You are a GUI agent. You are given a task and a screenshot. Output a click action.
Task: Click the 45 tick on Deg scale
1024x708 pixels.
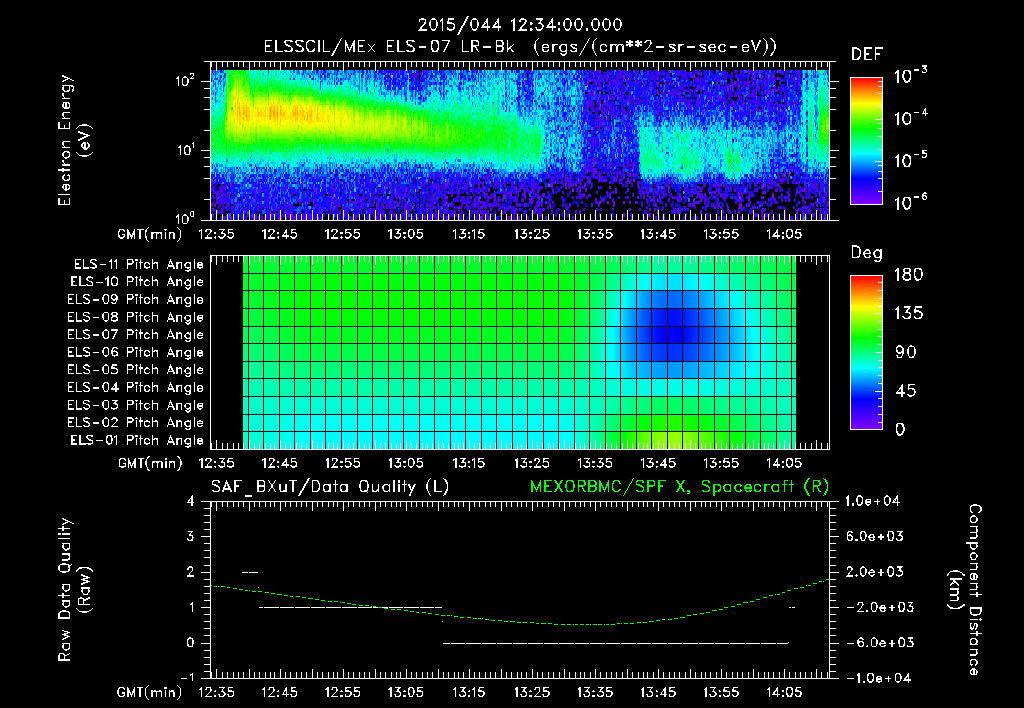pyautogui.click(x=905, y=391)
